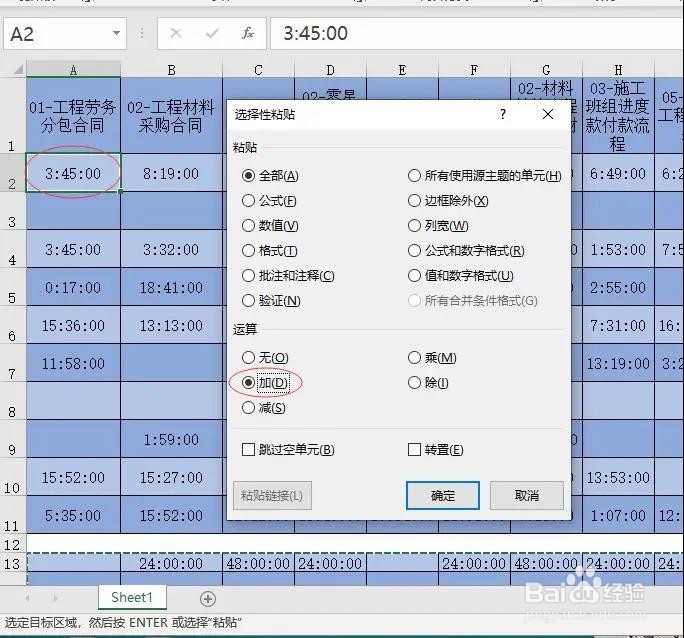Image resolution: width=684 pixels, height=638 pixels.
Task: Select column H header
Action: pos(618,69)
